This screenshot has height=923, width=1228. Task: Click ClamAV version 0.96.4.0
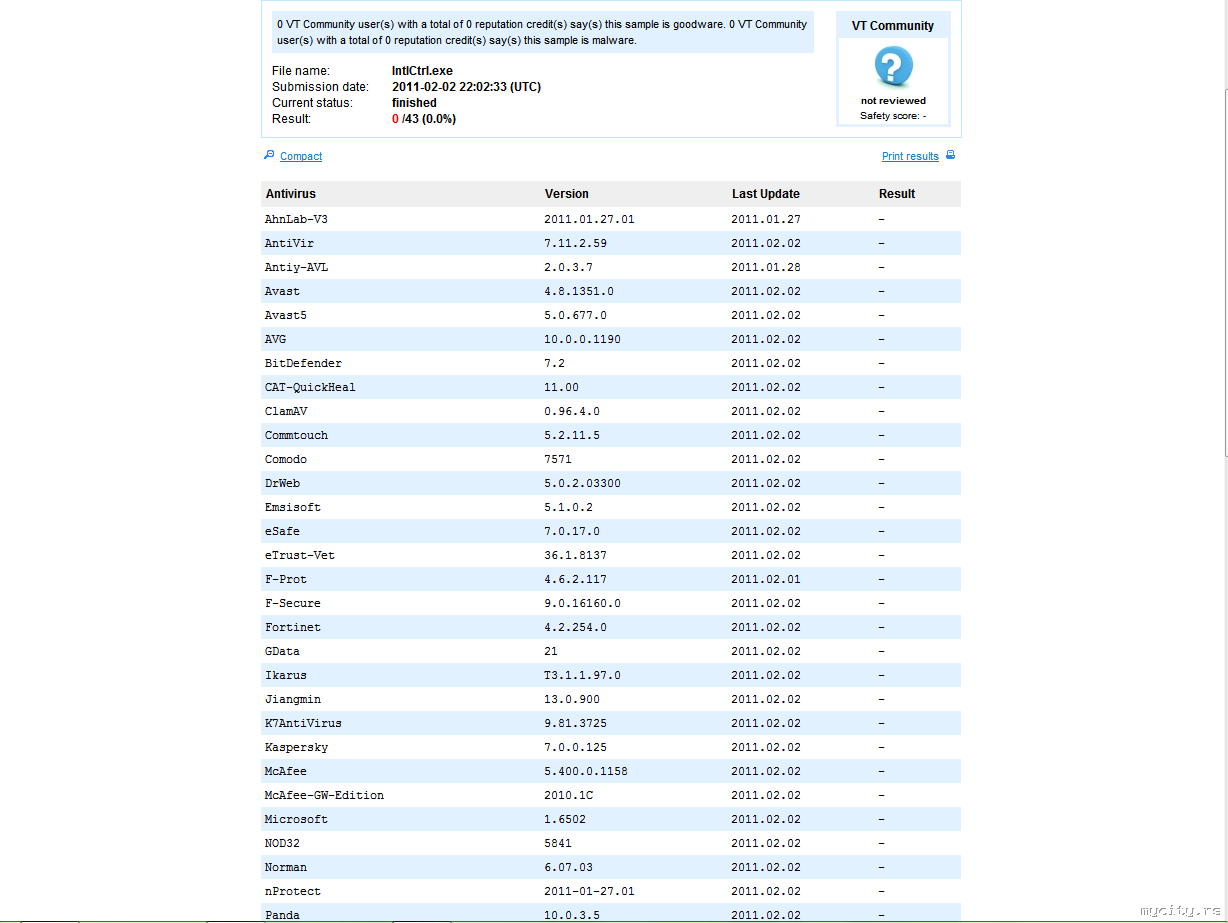coord(572,411)
